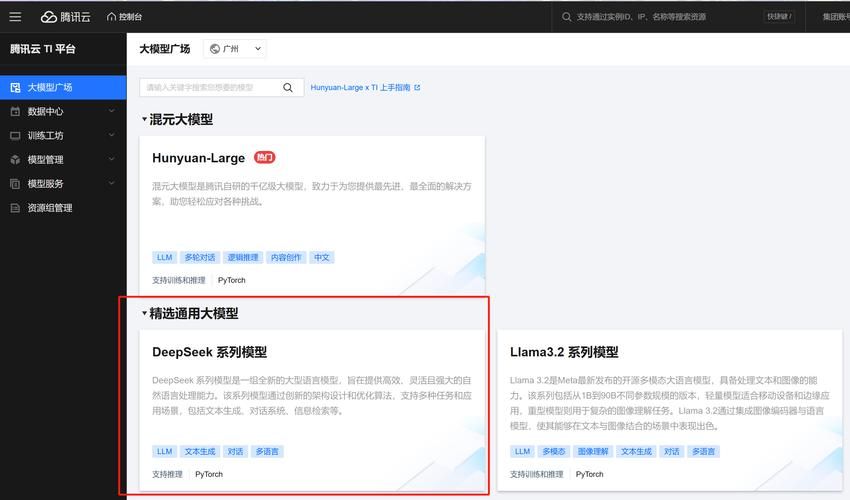Screen dimensions: 850x500
Task: Click the external link icon beside 上手指南
Action: click(x=417, y=87)
